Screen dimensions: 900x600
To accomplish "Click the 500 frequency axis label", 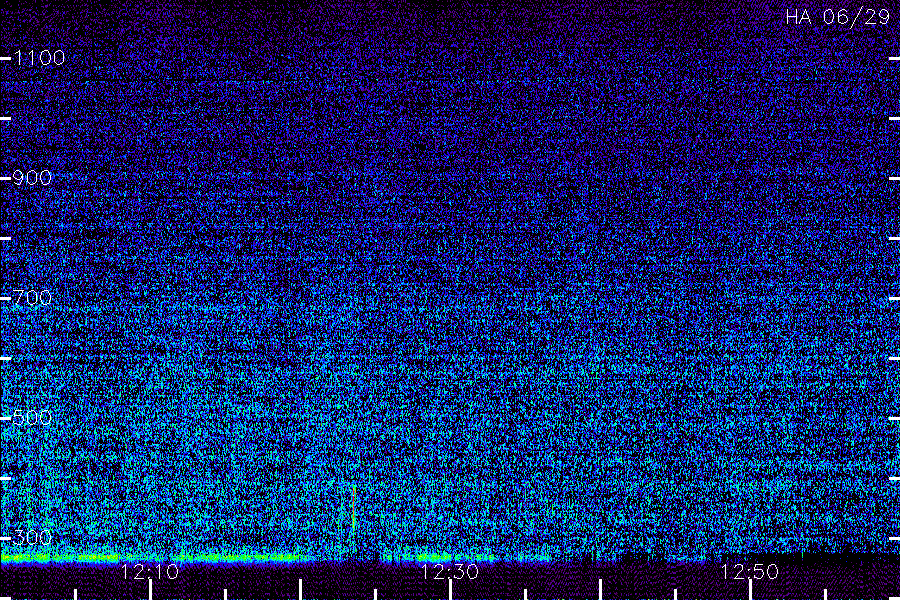I will (32, 417).
